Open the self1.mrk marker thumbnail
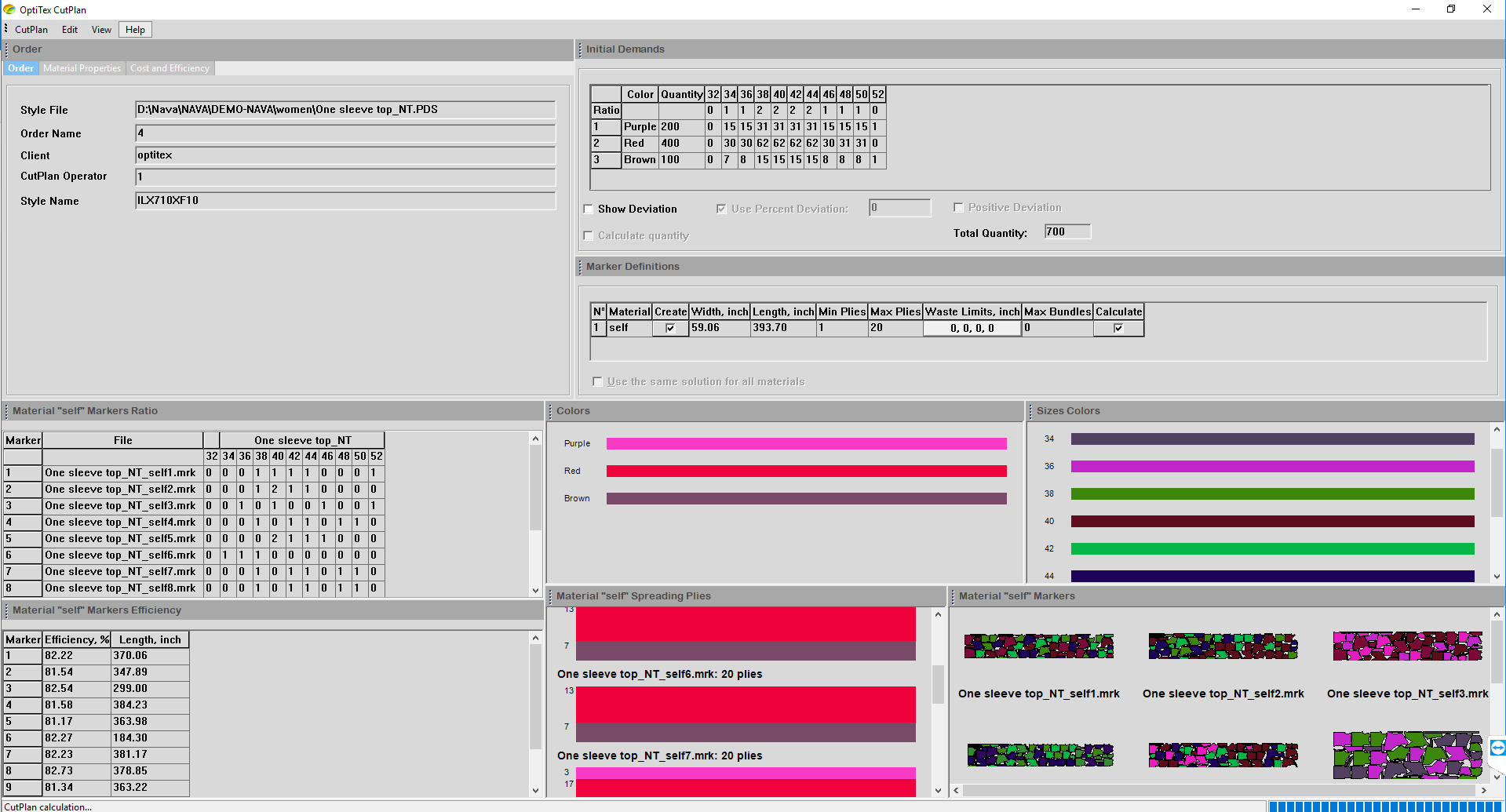This screenshot has width=1506, height=812. (1038, 646)
